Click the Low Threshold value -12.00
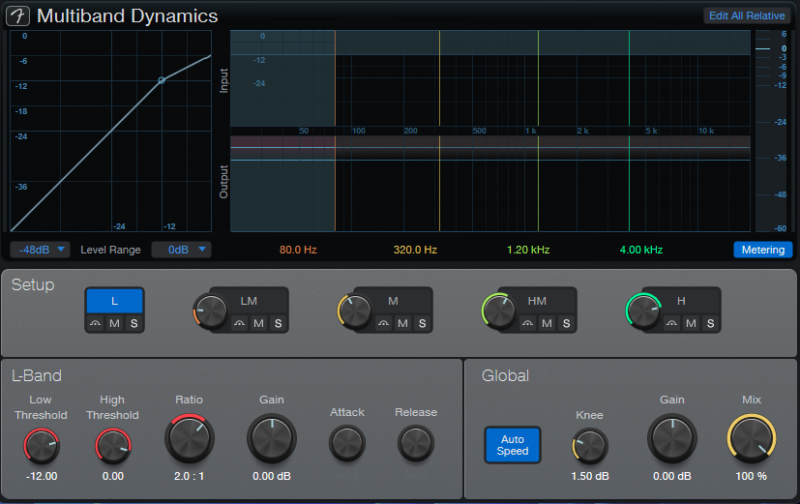 [41, 476]
